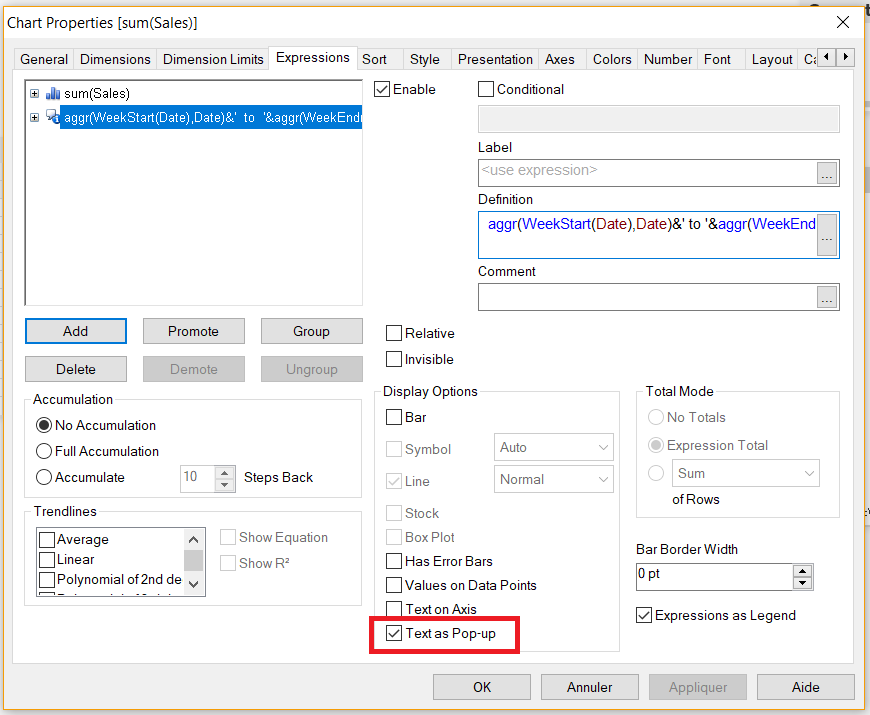This screenshot has width=870, height=715.
Task: Click the Add expression button
Action: coord(76,331)
